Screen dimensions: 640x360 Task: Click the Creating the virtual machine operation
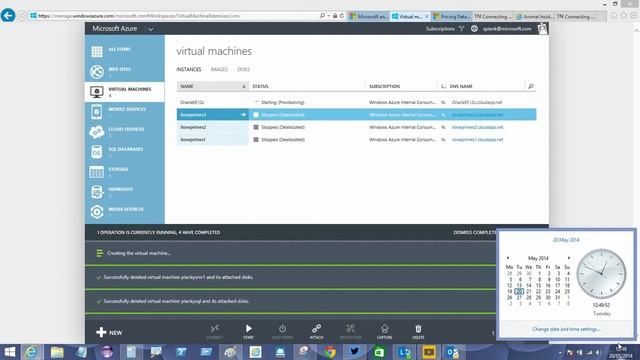(290, 253)
